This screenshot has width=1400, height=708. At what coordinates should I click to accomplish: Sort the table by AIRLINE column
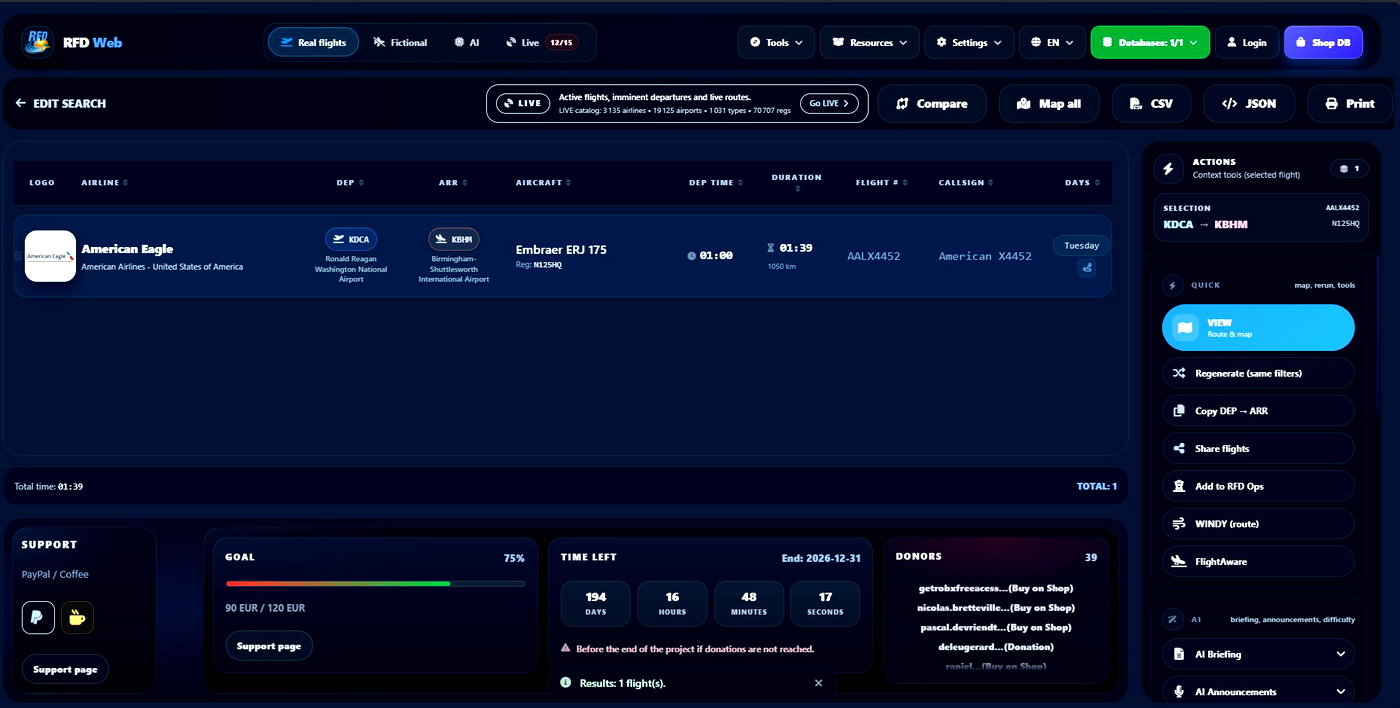tap(104, 183)
